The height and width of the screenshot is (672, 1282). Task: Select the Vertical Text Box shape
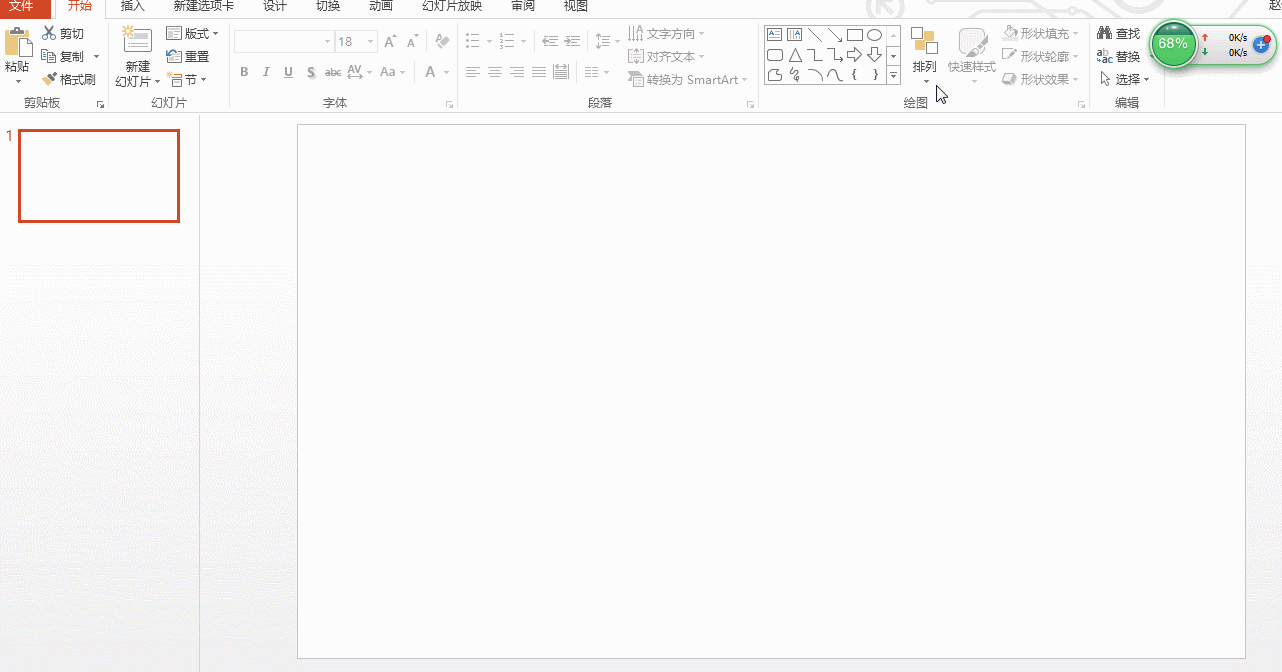(x=795, y=34)
